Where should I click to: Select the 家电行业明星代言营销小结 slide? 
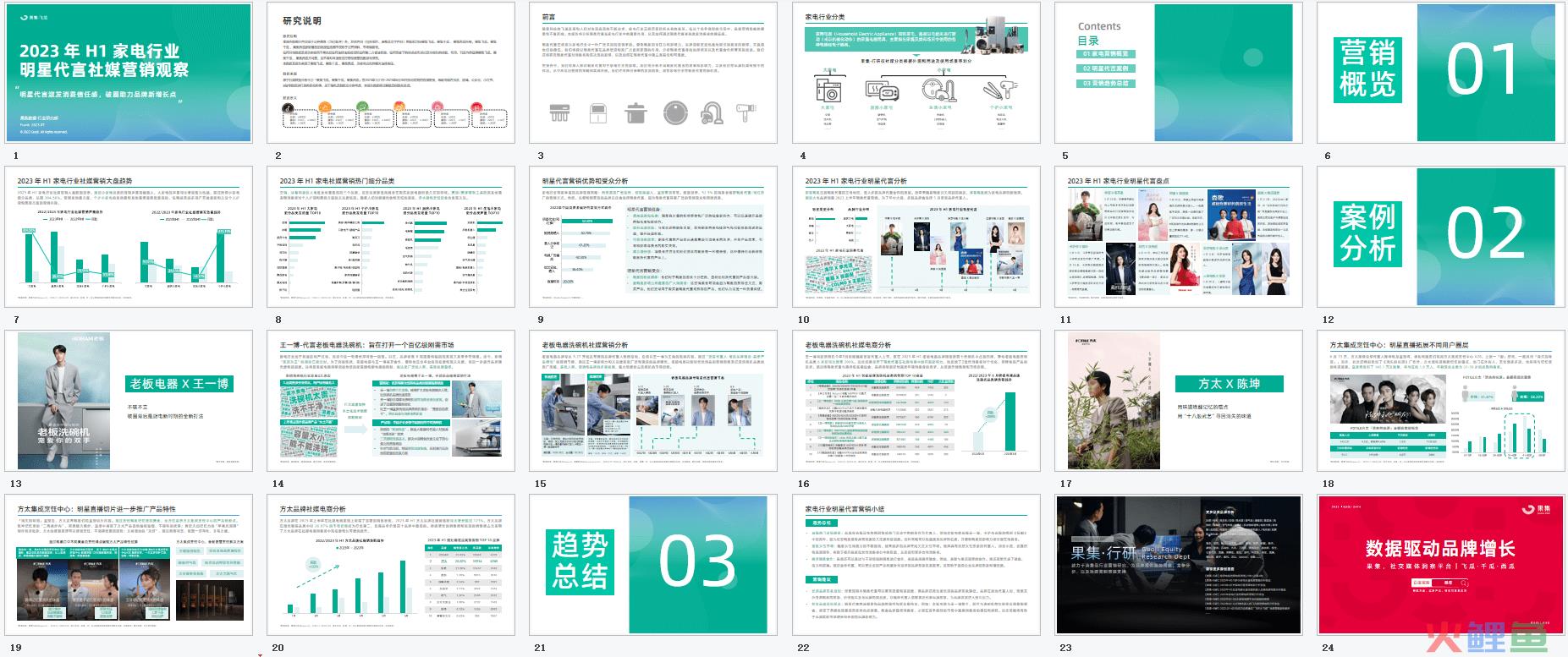point(916,565)
